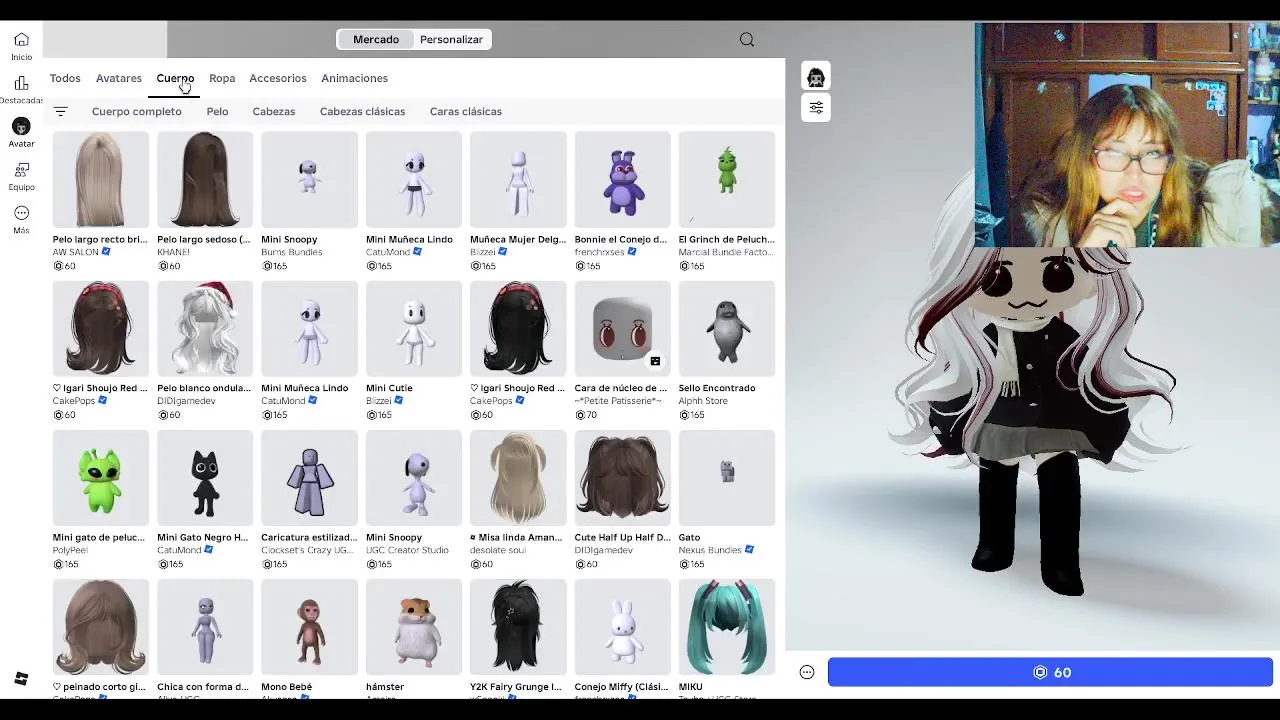Open Y2K Fairy Grunge black hair item
Screen dimensions: 1280x720
click(518, 627)
